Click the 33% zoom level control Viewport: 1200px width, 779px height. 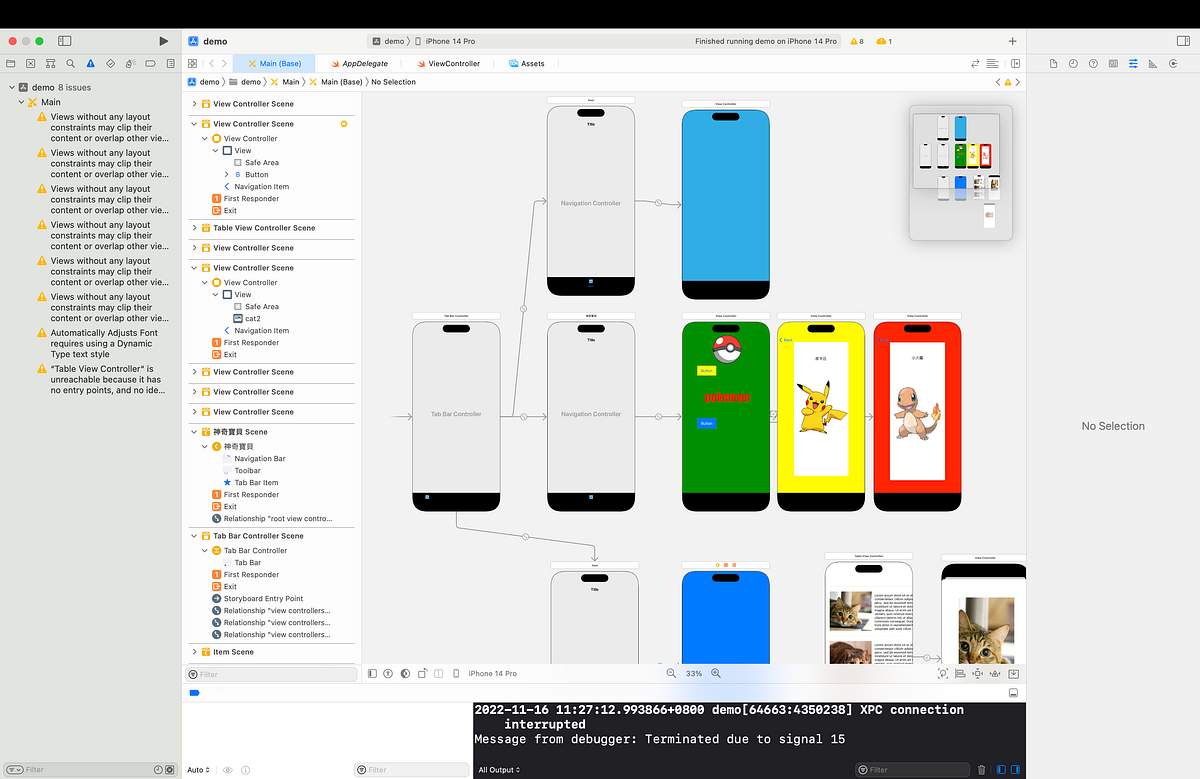[x=694, y=673]
